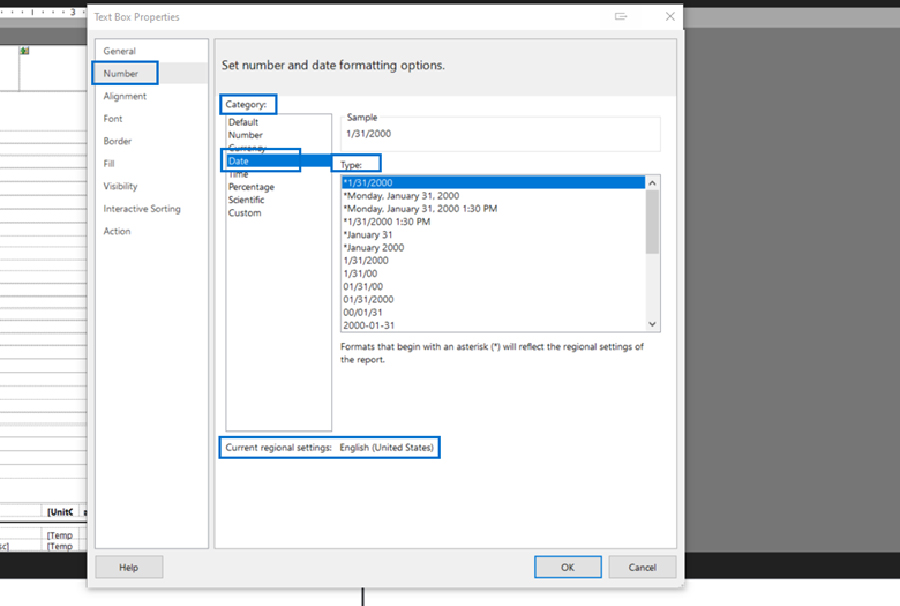This screenshot has width=900, height=606.
Task: Click the green icon in report cell
Action: (25, 51)
